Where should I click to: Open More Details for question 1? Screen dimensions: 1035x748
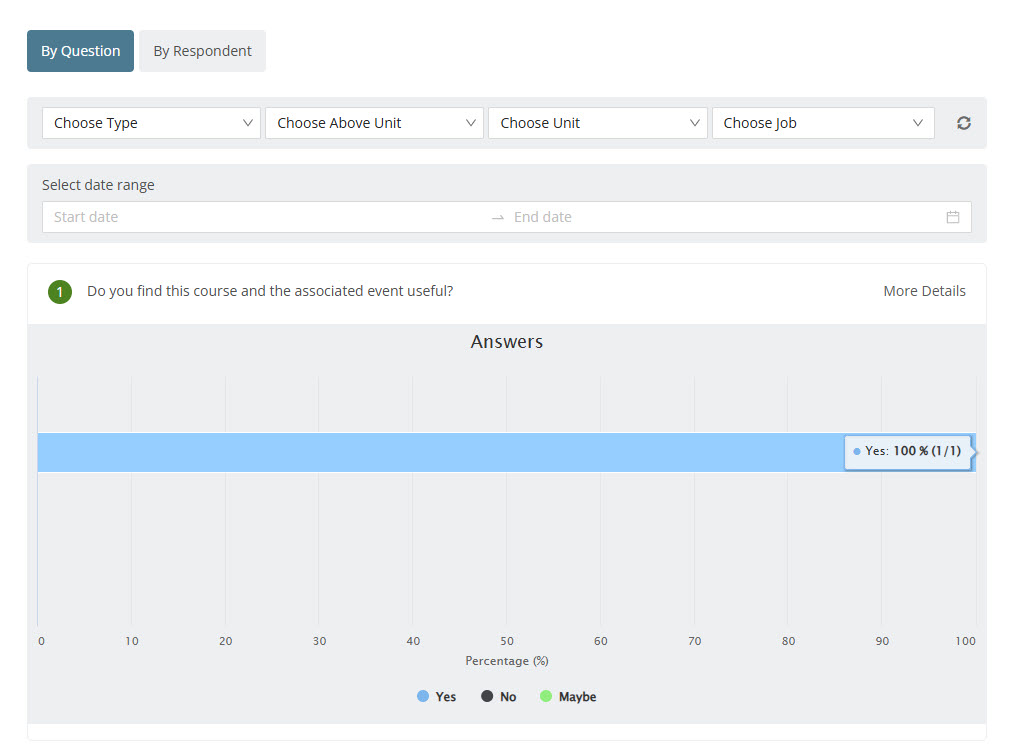coord(924,291)
